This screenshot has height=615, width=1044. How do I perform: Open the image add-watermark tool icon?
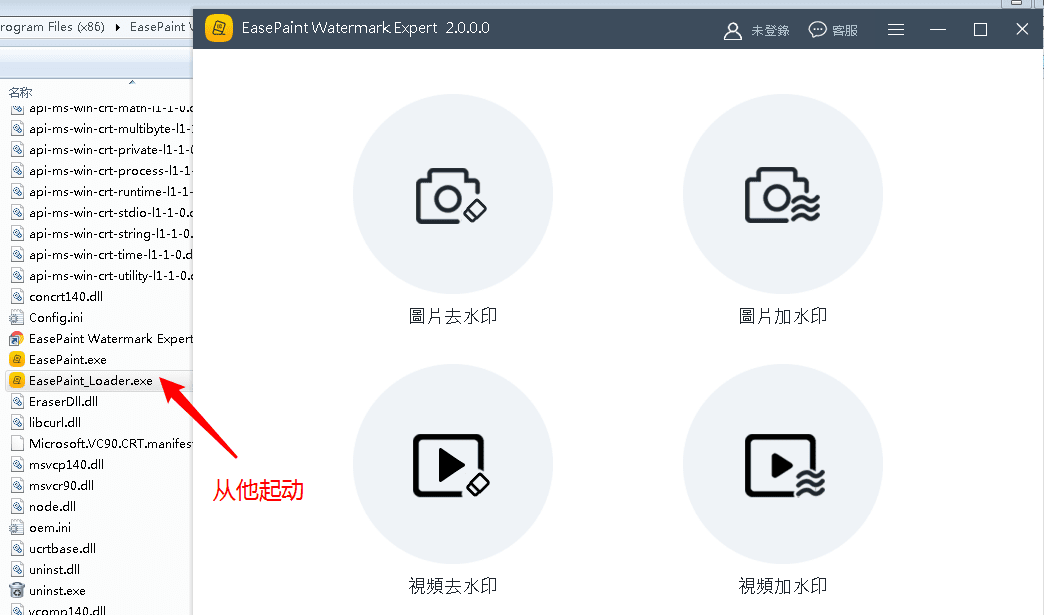[783, 194]
